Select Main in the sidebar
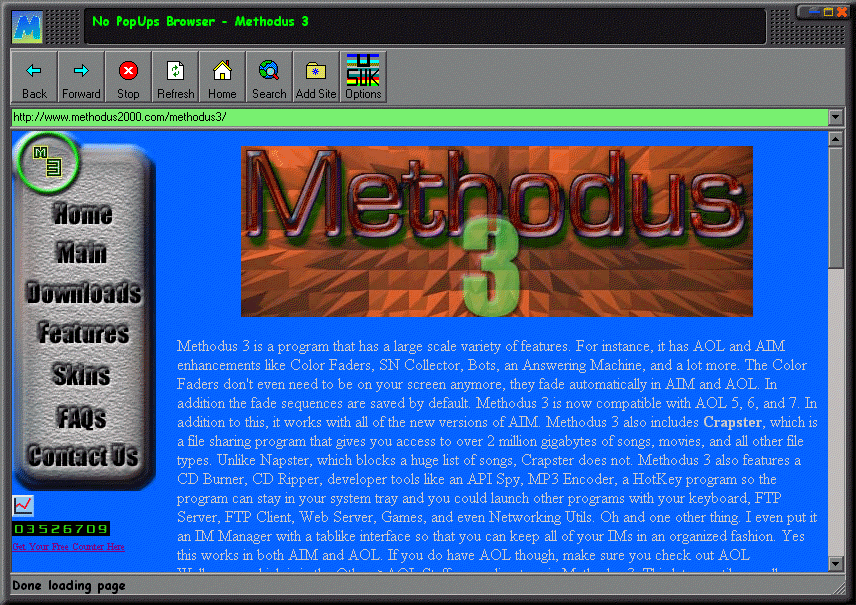Image resolution: width=856 pixels, height=605 pixels. pos(82,253)
